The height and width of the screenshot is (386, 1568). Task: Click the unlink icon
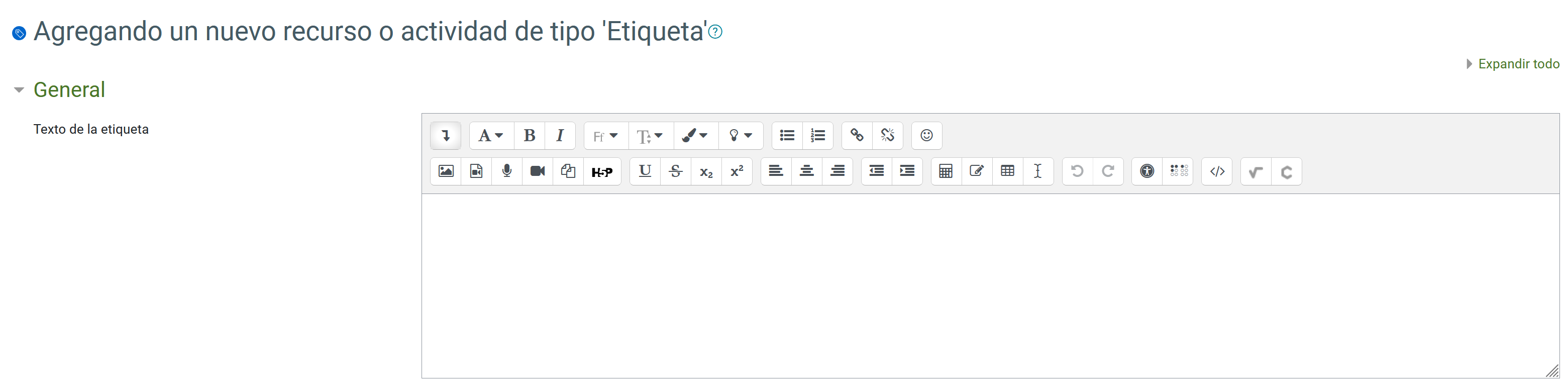click(887, 135)
